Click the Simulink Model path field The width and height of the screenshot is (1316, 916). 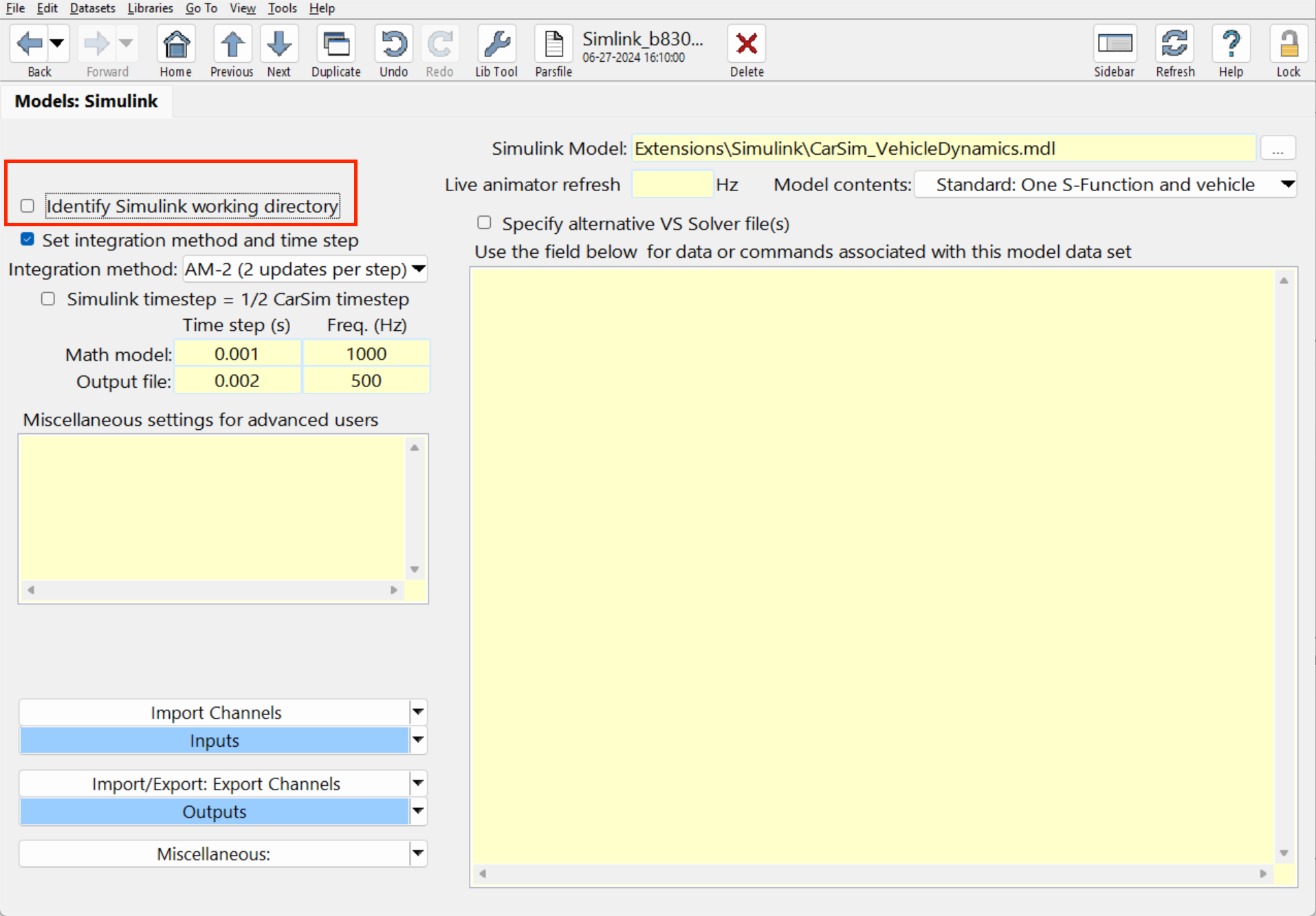pos(943,149)
